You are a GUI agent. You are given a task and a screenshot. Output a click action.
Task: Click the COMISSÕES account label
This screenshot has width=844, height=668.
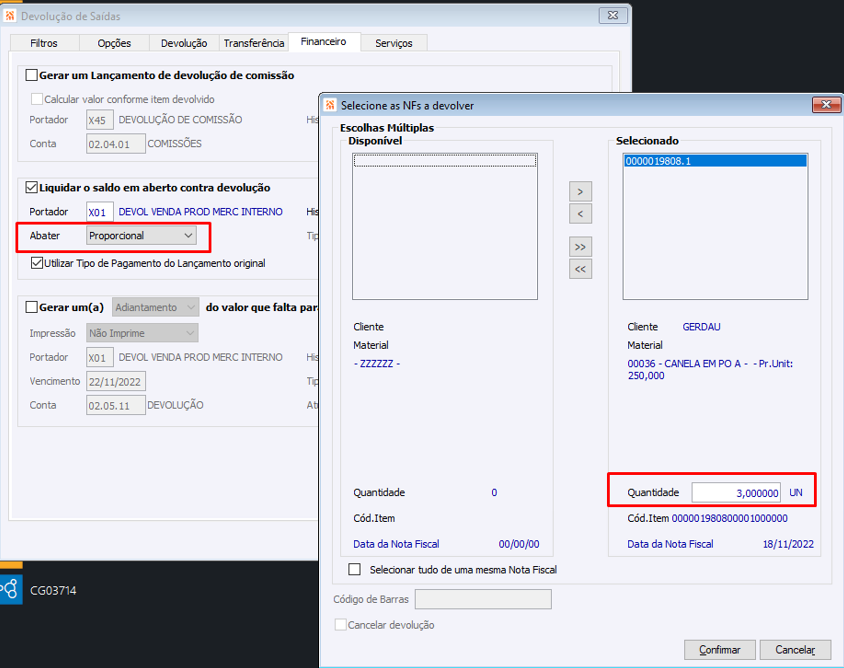pos(174,144)
